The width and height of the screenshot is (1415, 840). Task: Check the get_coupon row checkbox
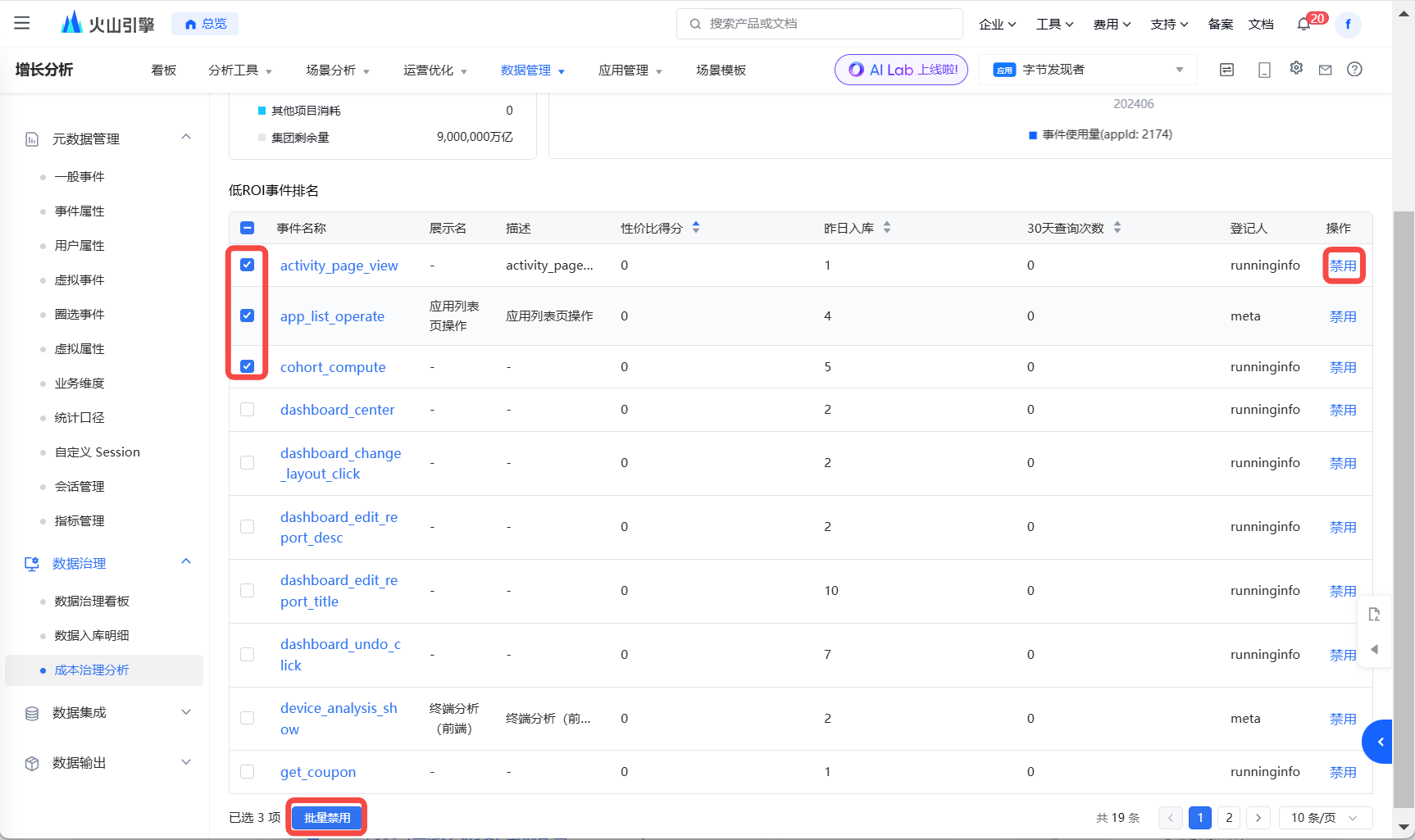click(248, 771)
